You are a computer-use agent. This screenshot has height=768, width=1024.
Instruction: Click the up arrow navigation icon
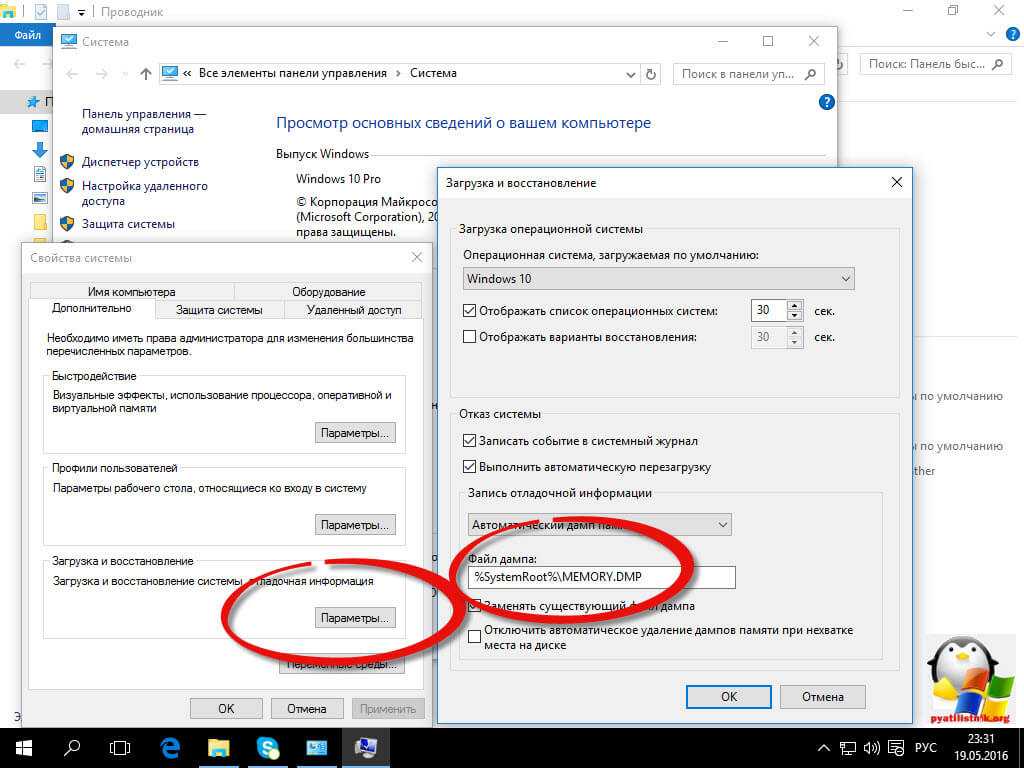[x=146, y=74]
